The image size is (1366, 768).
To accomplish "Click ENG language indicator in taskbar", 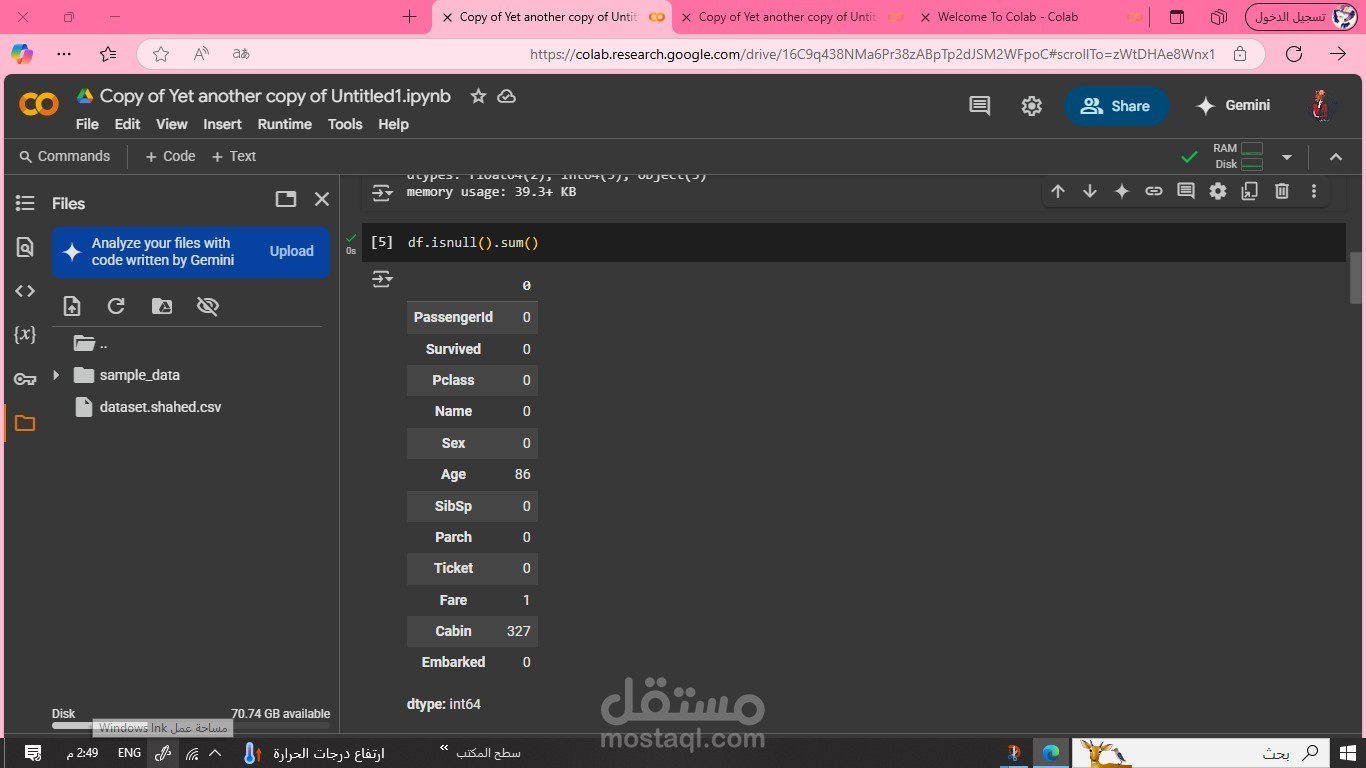I will tap(129, 752).
